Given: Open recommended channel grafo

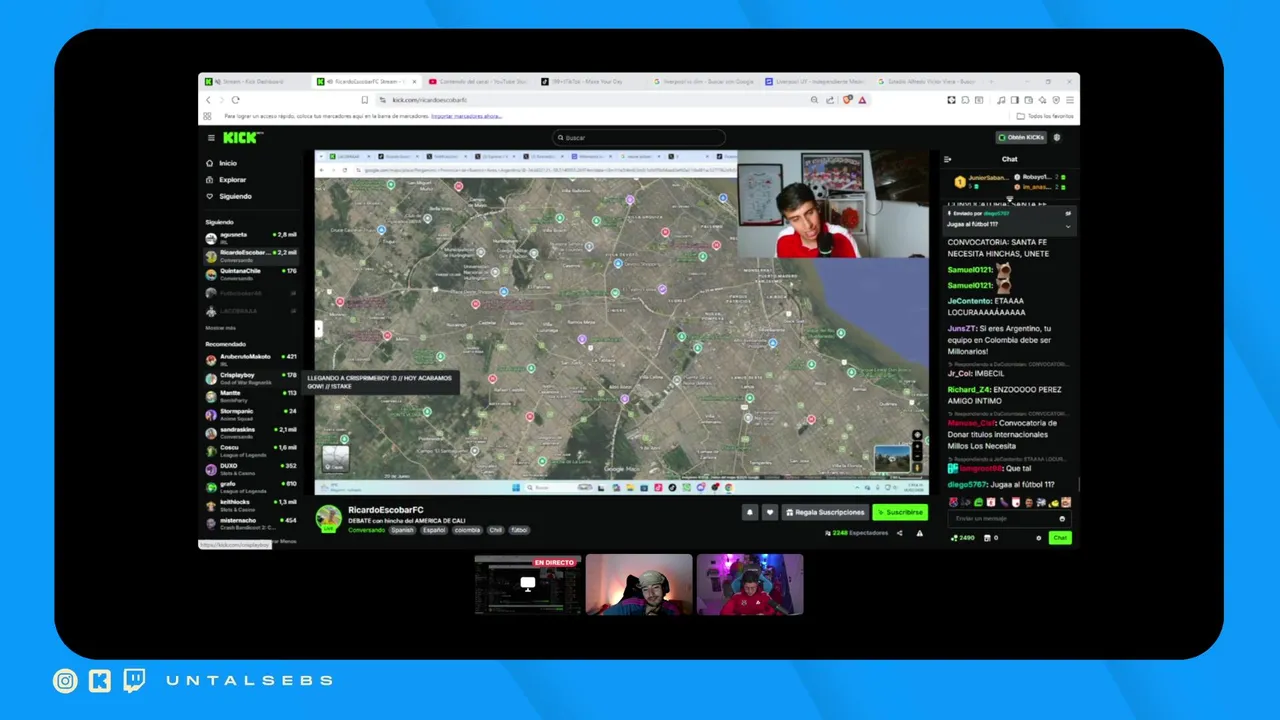Looking at the screenshot, I should click(252, 486).
